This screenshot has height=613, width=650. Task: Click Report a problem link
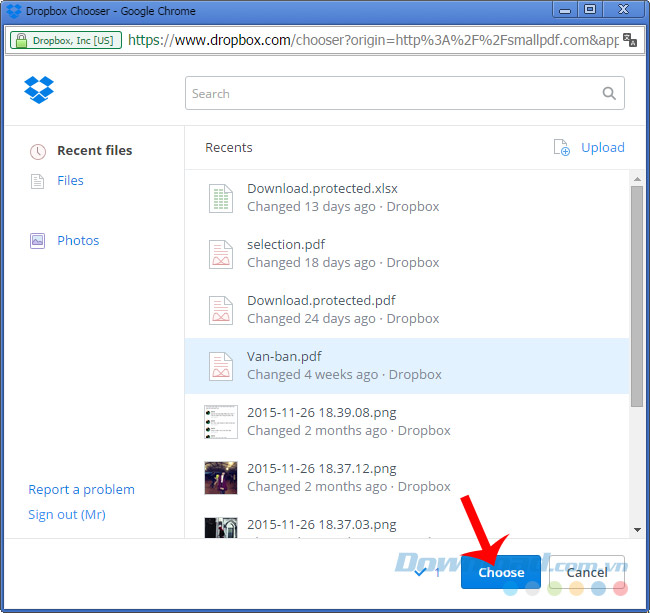(x=81, y=489)
